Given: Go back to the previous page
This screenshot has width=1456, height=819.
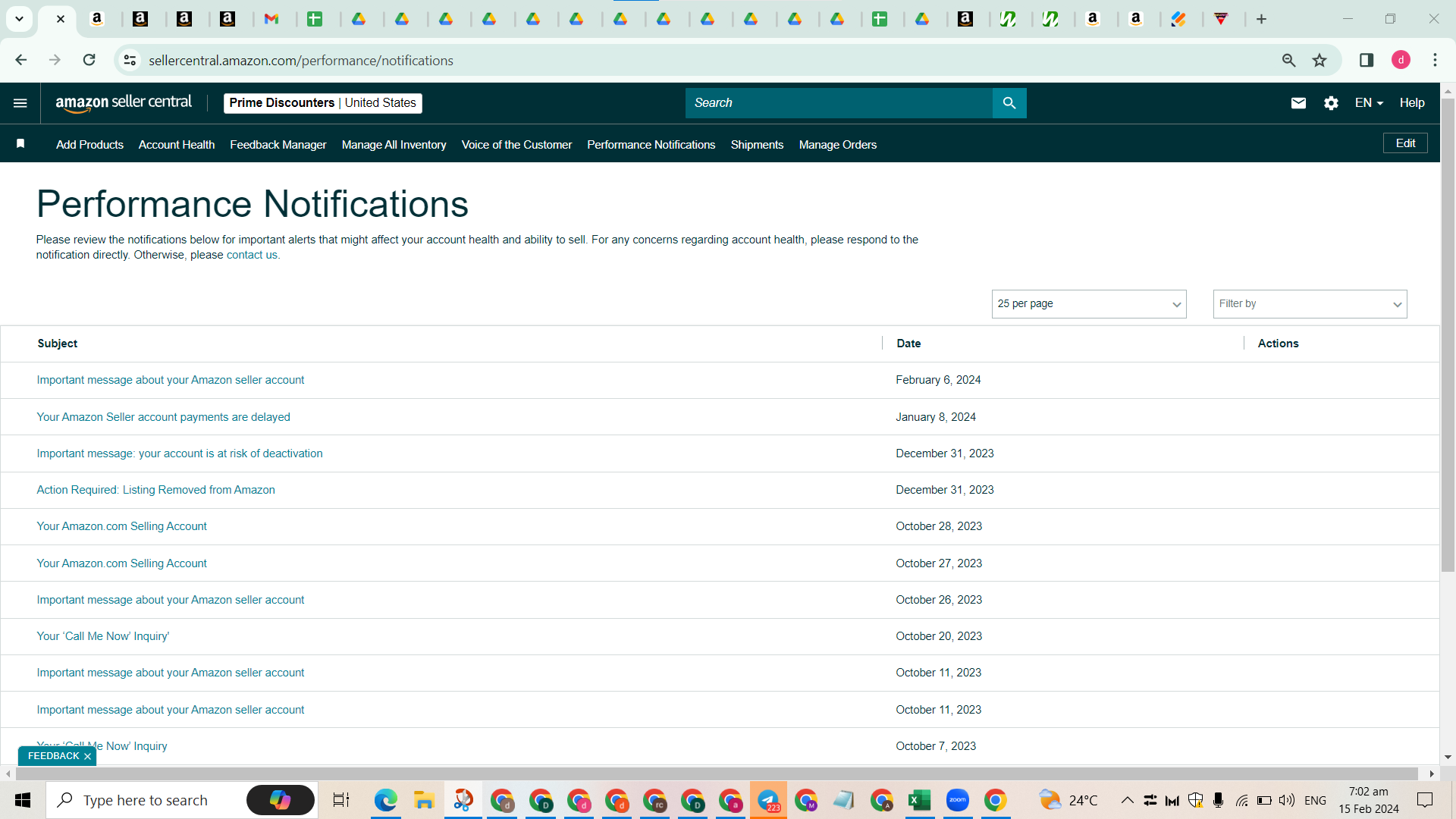Looking at the screenshot, I should coord(21,60).
